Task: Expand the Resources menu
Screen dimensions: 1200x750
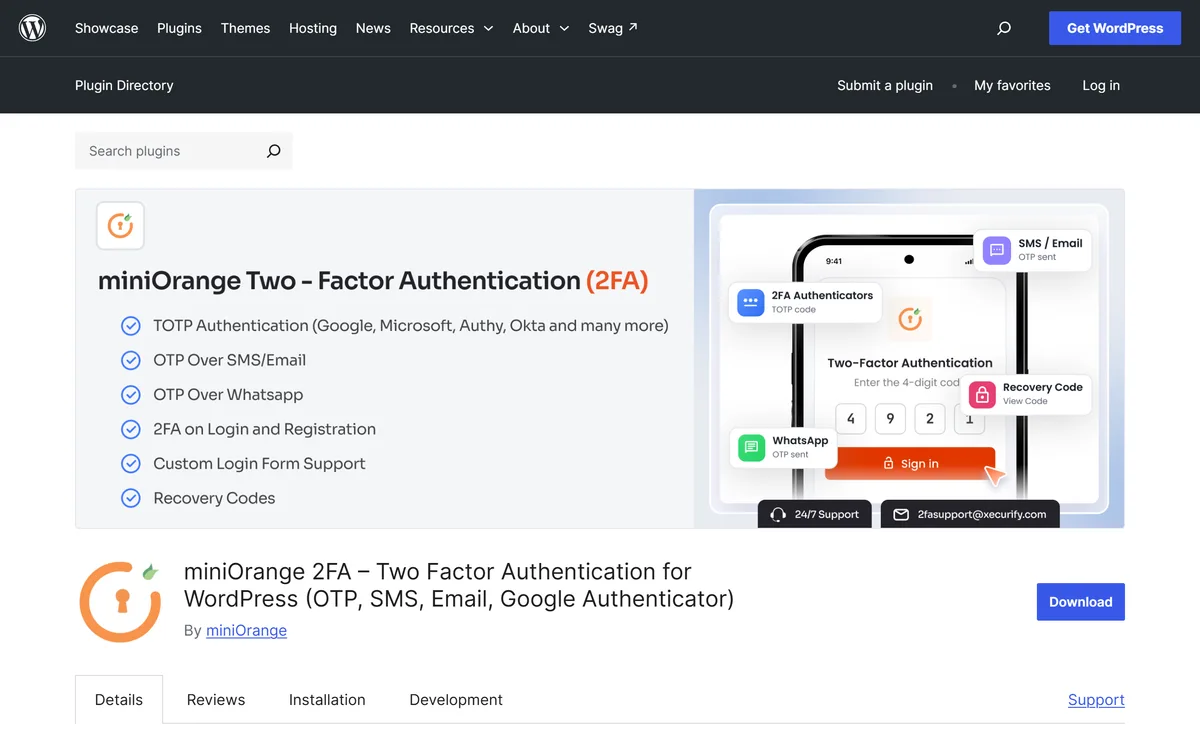Action: coord(451,28)
